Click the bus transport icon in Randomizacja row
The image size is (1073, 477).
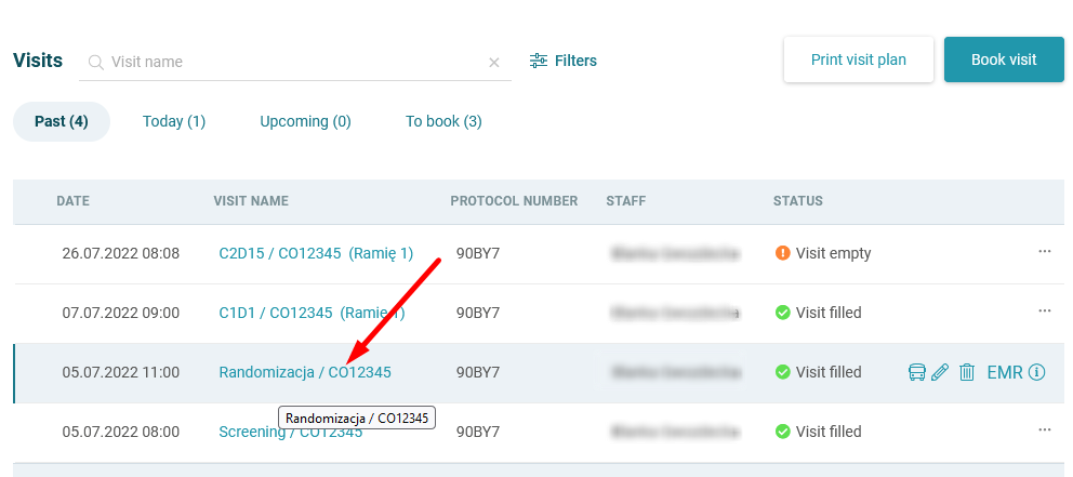click(x=916, y=373)
